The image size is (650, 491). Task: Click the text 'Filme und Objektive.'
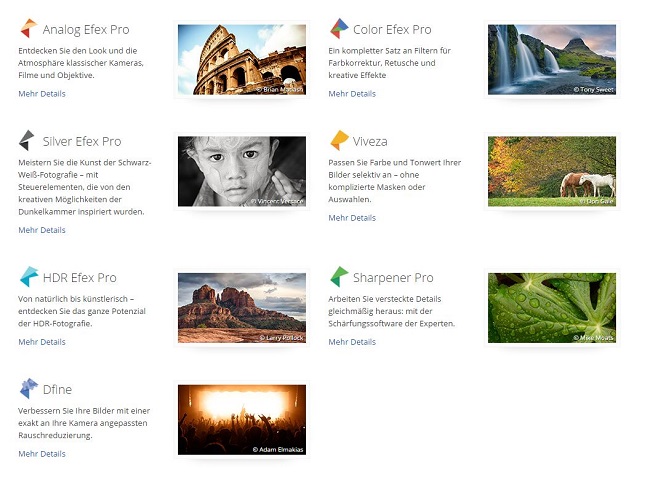[56, 75]
